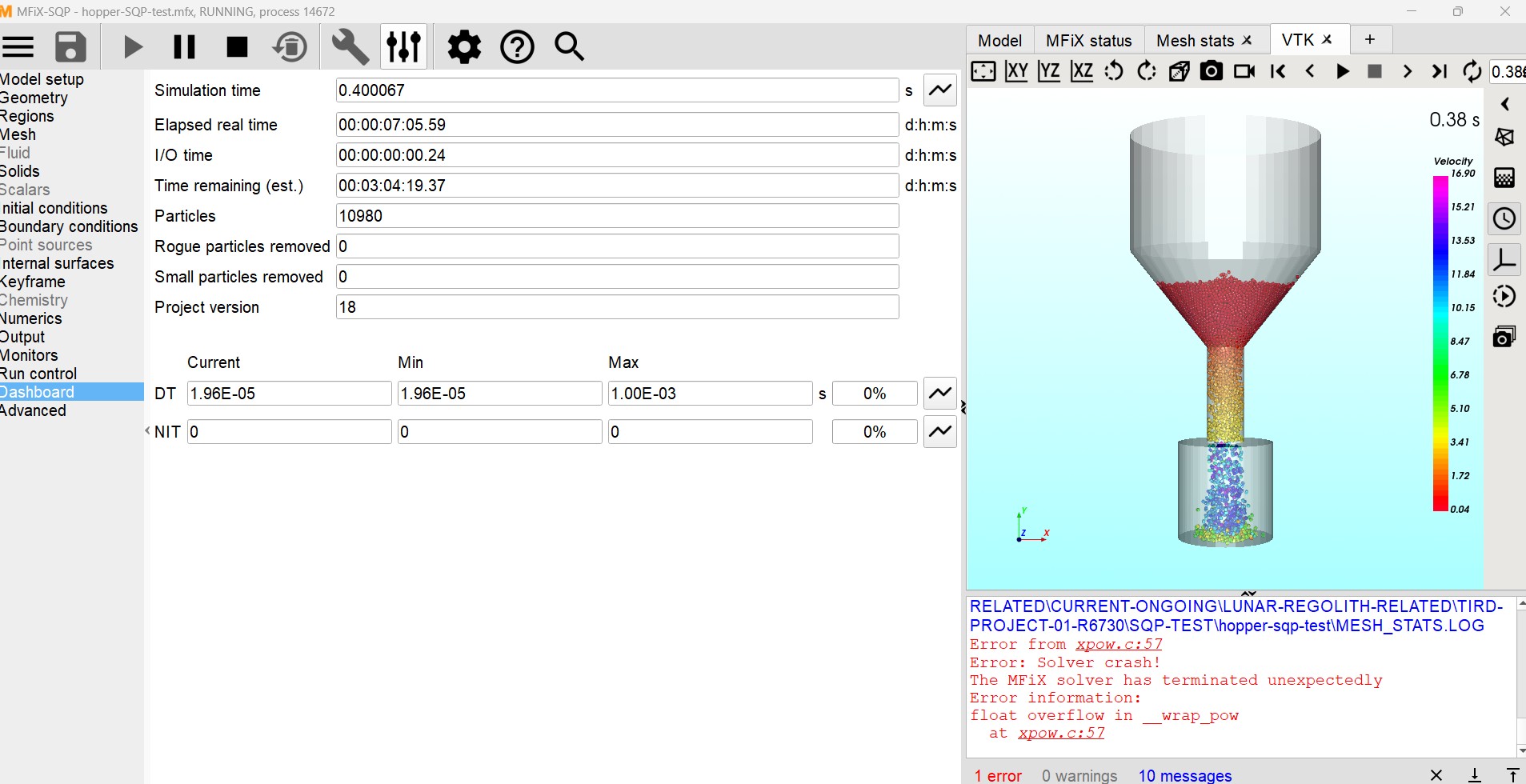Toggle the time label clock button

[1504, 218]
